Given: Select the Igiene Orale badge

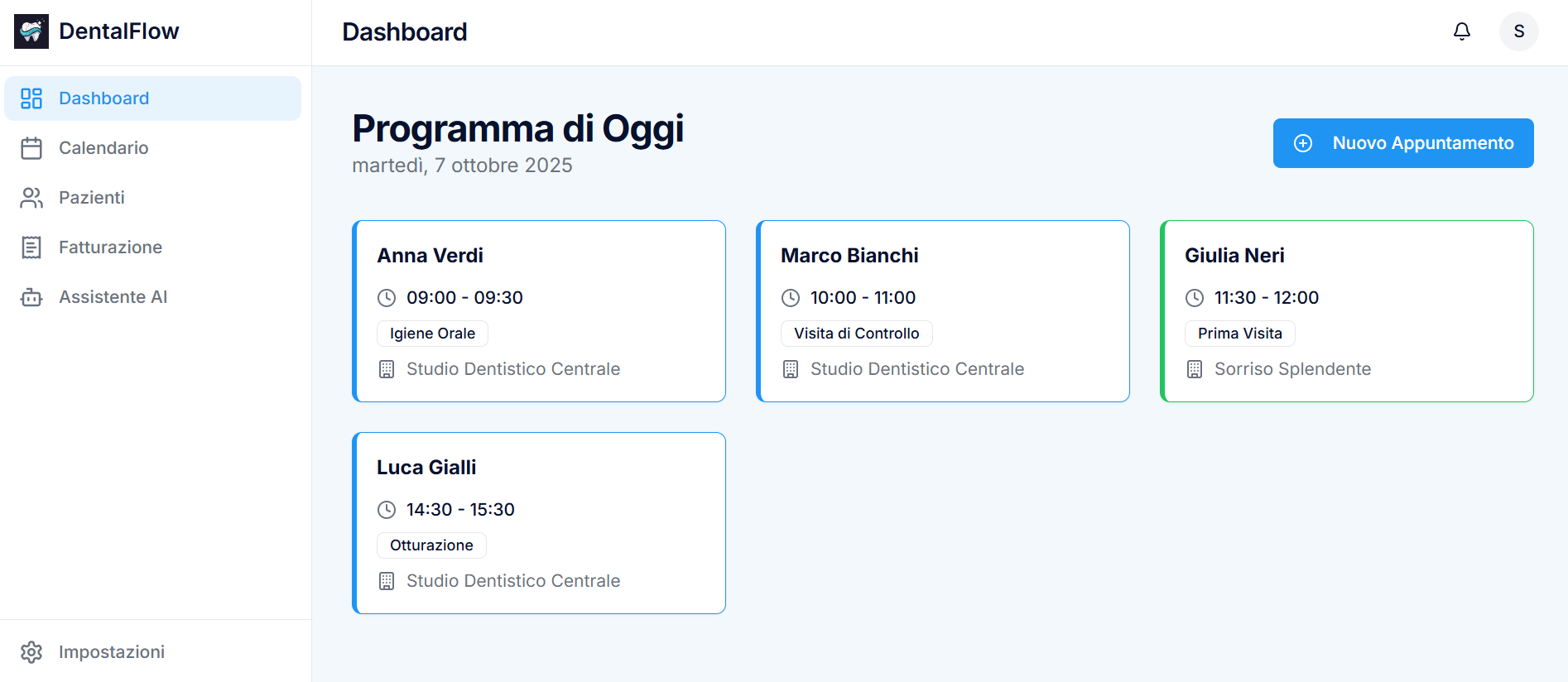Looking at the screenshot, I should tap(432, 333).
